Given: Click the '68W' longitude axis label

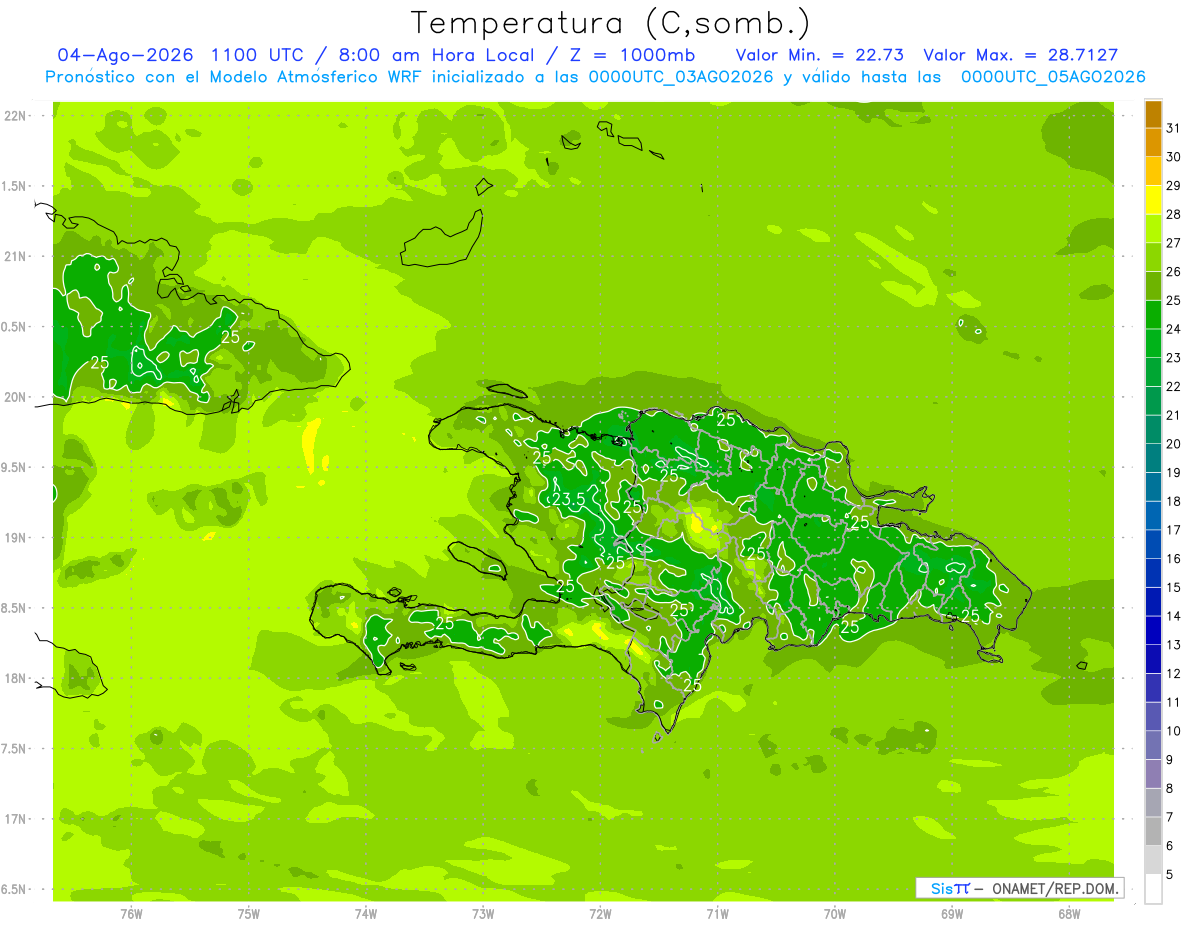Looking at the screenshot, I should click(x=1069, y=914).
